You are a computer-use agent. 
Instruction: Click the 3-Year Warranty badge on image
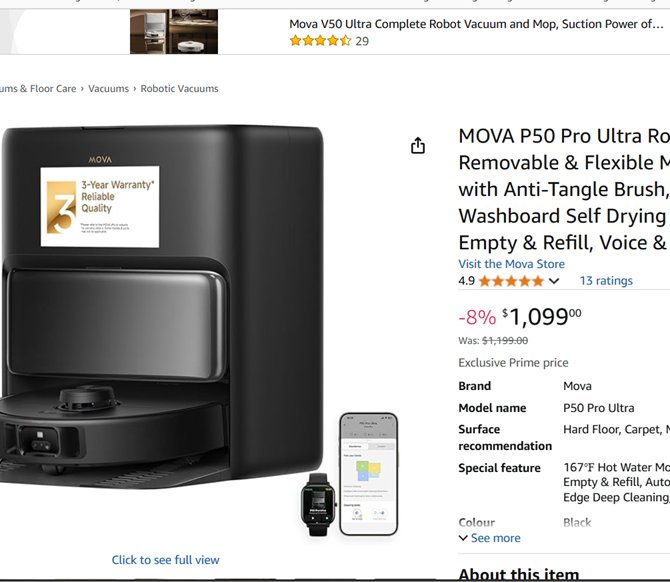pos(100,206)
